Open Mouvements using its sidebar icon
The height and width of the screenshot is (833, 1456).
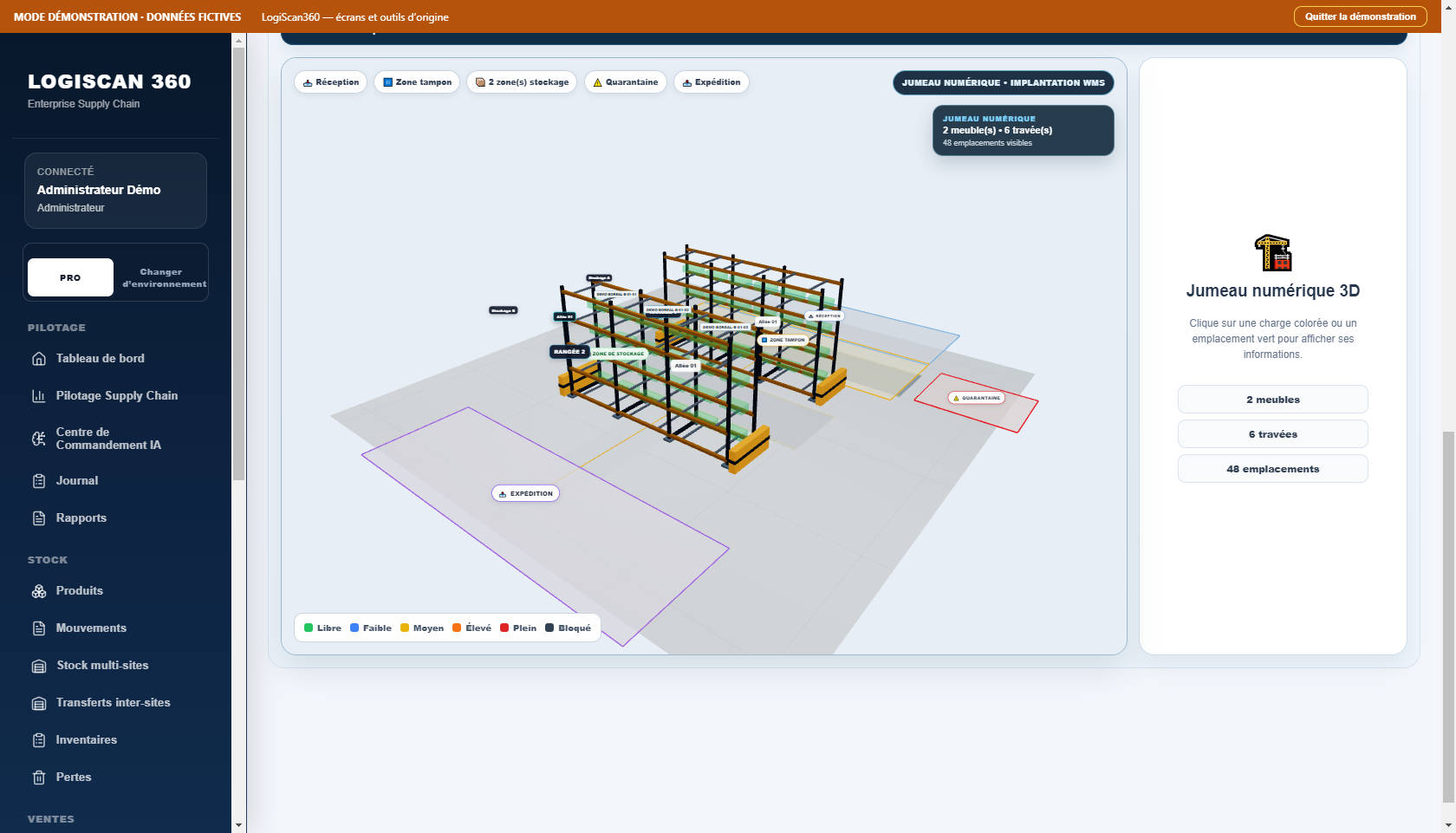pos(39,628)
